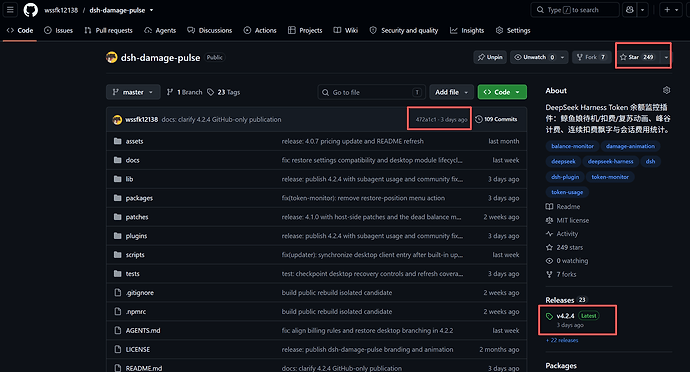Open the .gitignore file

coord(139,293)
